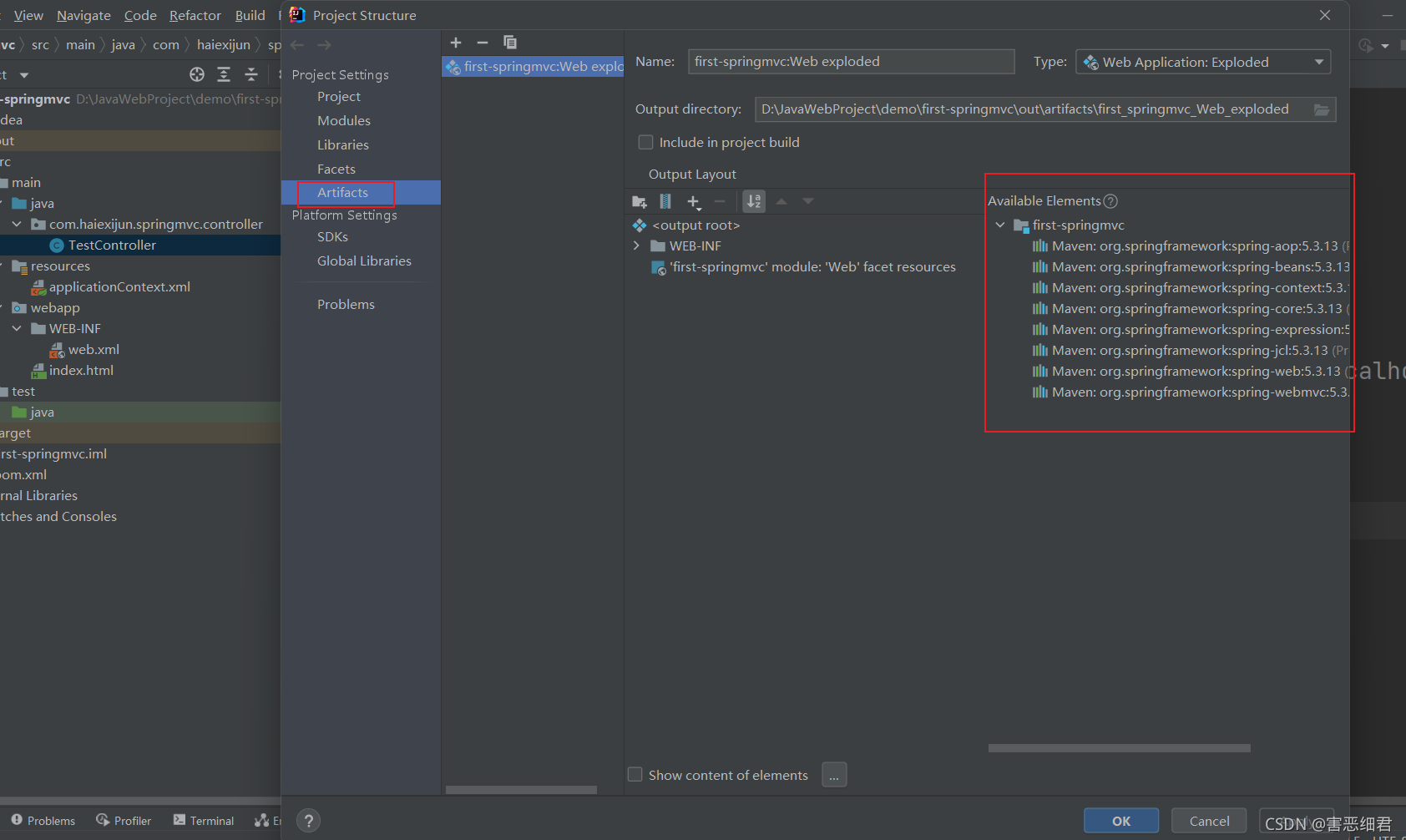Image resolution: width=1406 pixels, height=840 pixels.
Task: Locate opened file in project tree
Action: 197,74
